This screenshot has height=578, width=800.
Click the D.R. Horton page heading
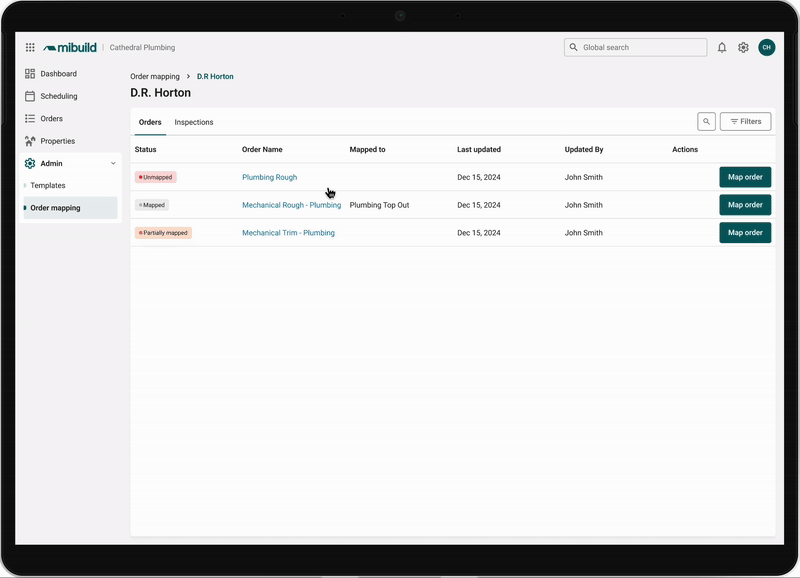tap(160, 92)
